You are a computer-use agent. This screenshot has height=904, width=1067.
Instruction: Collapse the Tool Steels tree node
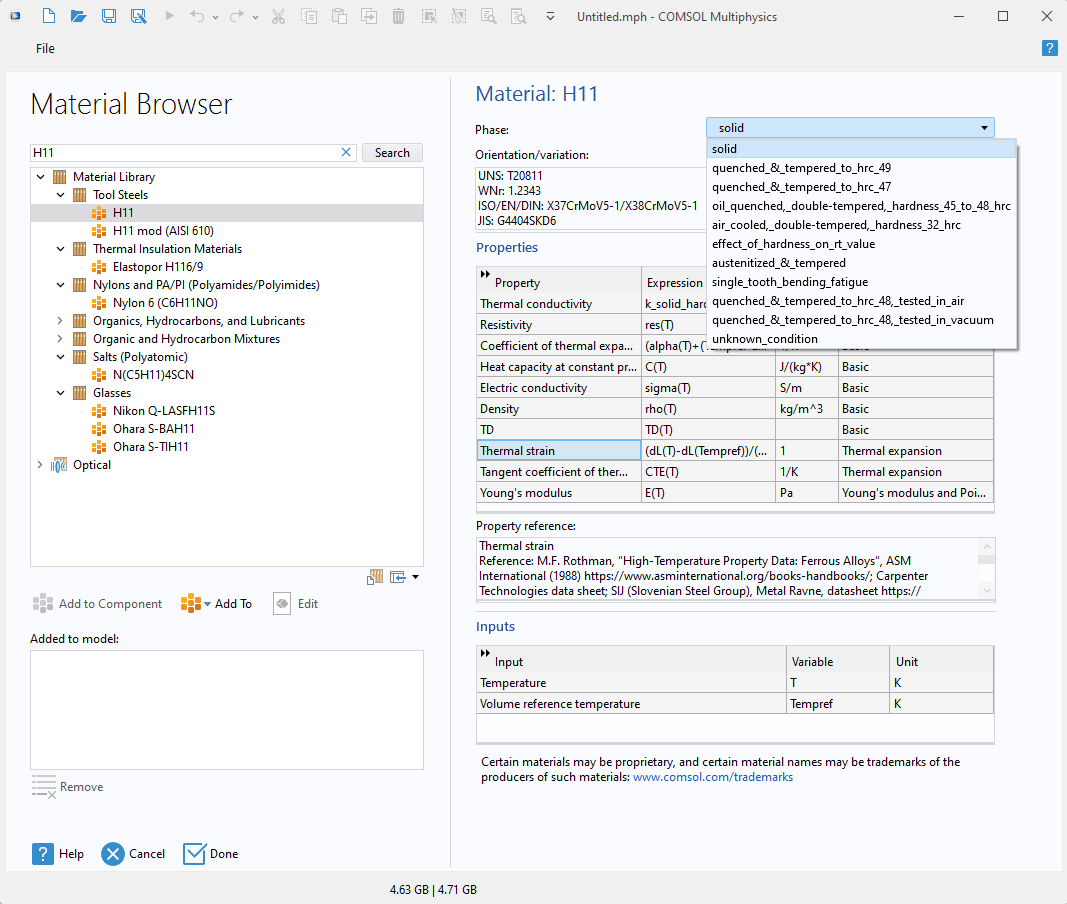pos(59,195)
